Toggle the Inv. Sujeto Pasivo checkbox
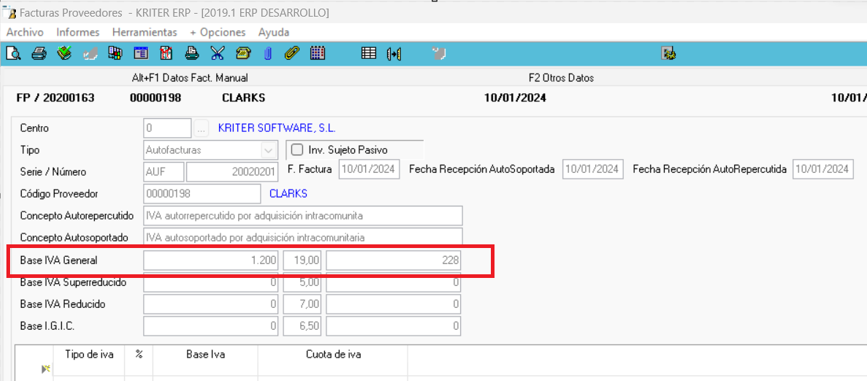The height and width of the screenshot is (381, 867). pyautogui.click(x=297, y=150)
